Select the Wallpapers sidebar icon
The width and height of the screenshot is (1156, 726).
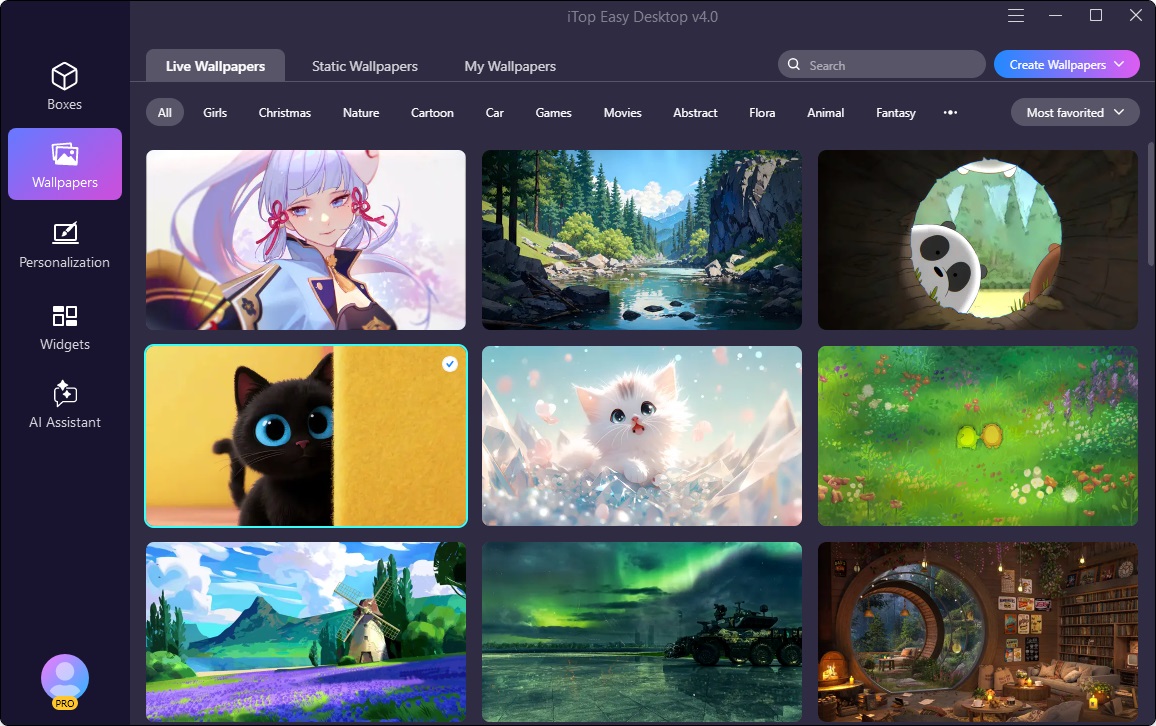coord(65,155)
